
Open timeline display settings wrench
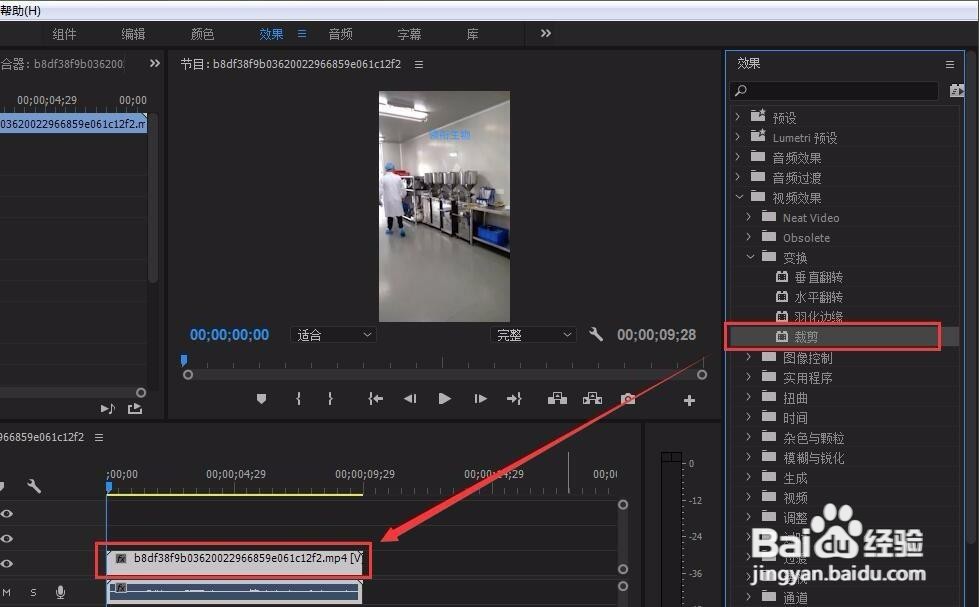[34, 486]
